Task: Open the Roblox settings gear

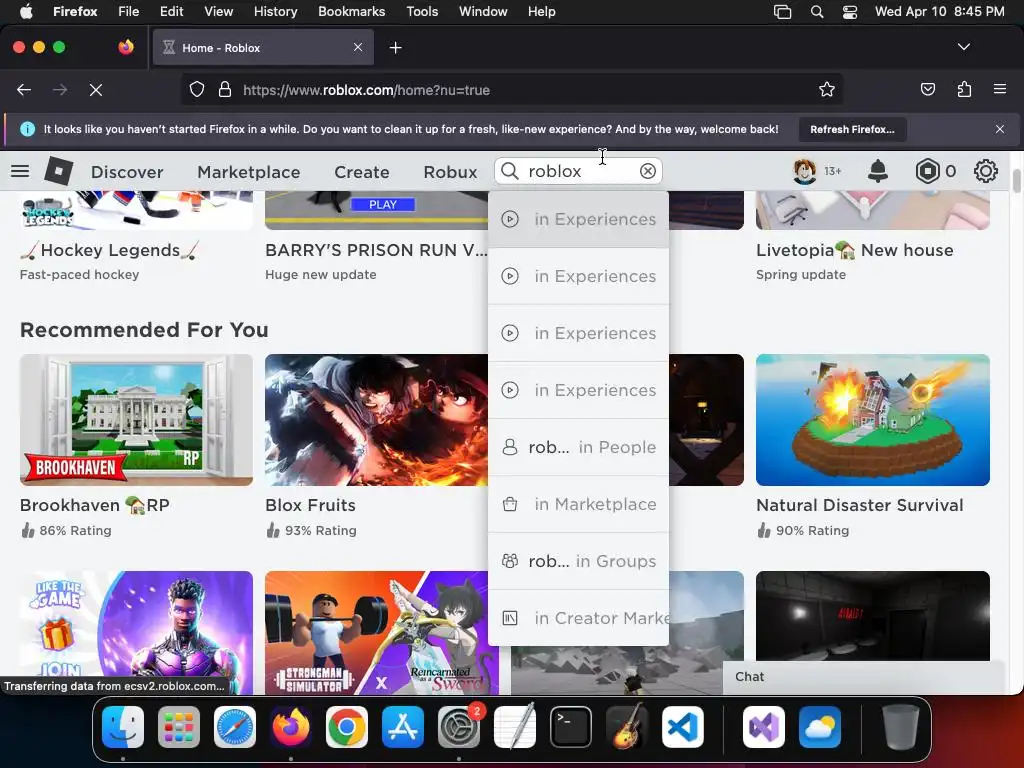Action: click(985, 171)
